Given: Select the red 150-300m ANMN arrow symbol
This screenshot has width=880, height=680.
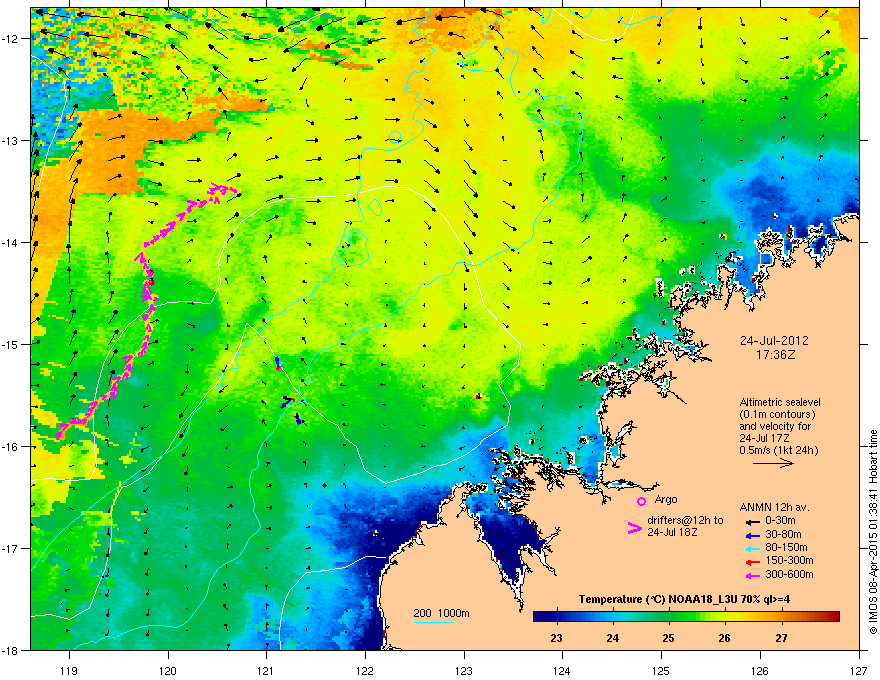Looking at the screenshot, I should (x=751, y=561).
